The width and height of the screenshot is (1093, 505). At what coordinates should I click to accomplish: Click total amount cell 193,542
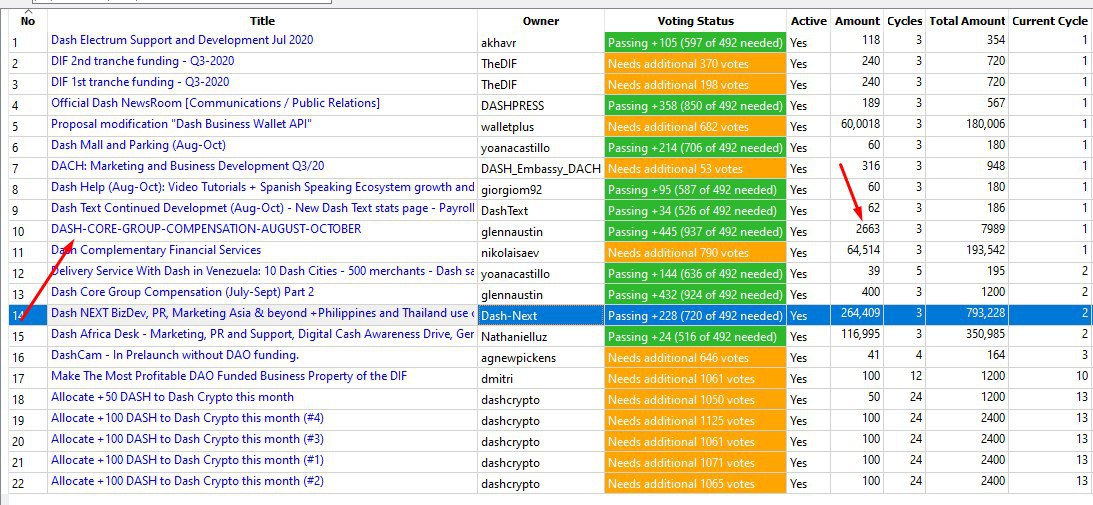click(x=967, y=252)
